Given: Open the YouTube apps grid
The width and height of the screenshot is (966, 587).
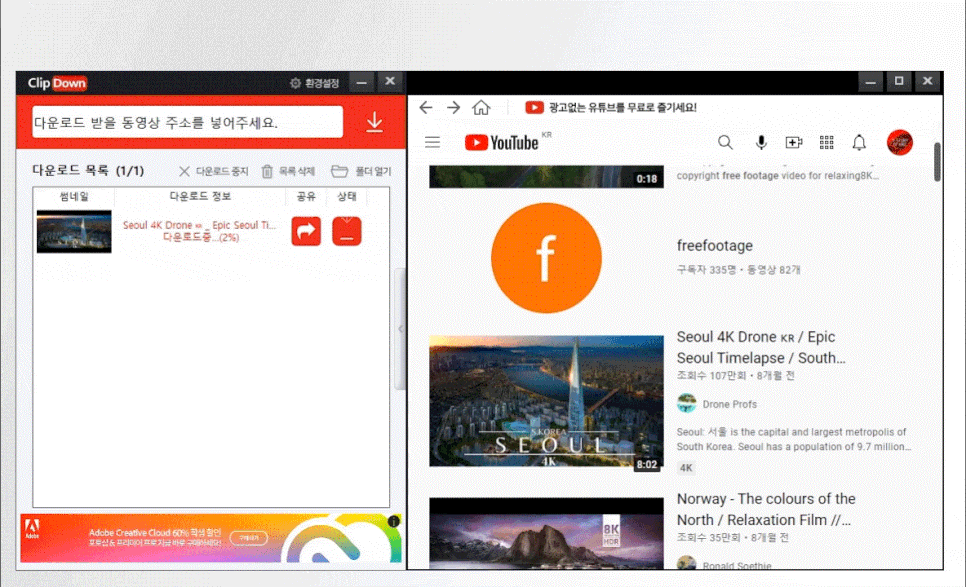Looking at the screenshot, I should 827,143.
